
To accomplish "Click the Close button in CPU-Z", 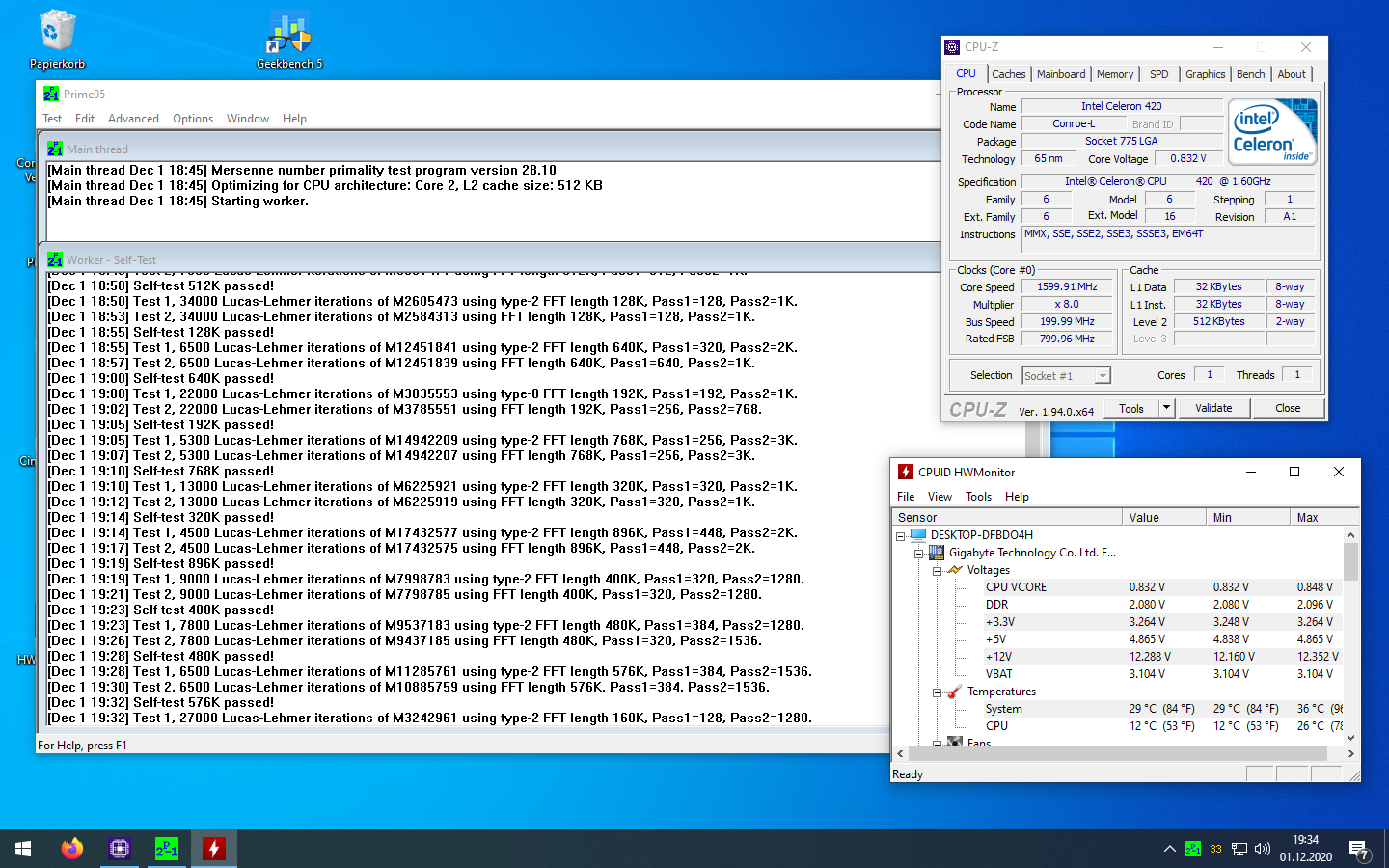I will pyautogui.click(x=1289, y=408).
